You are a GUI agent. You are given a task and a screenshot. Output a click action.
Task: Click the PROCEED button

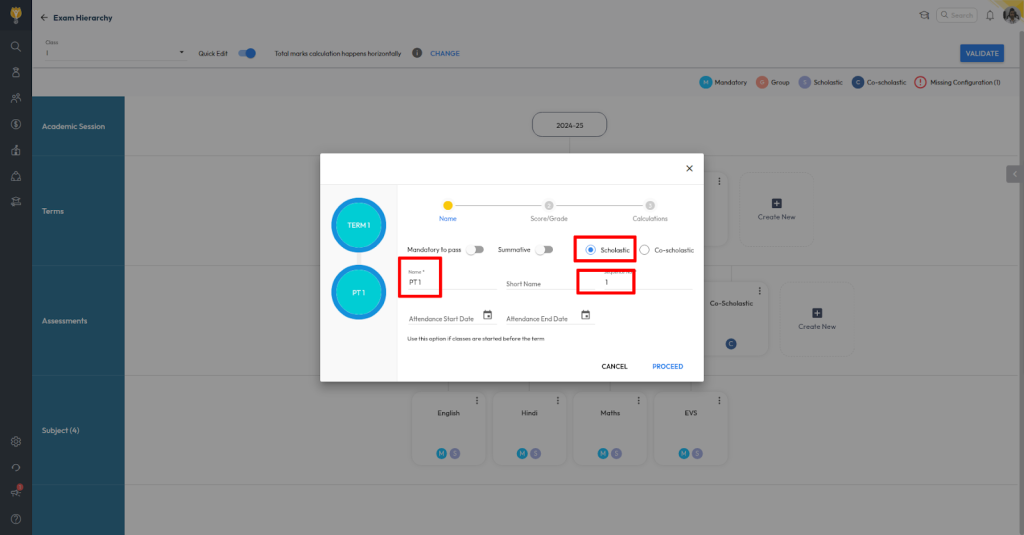[x=667, y=366]
